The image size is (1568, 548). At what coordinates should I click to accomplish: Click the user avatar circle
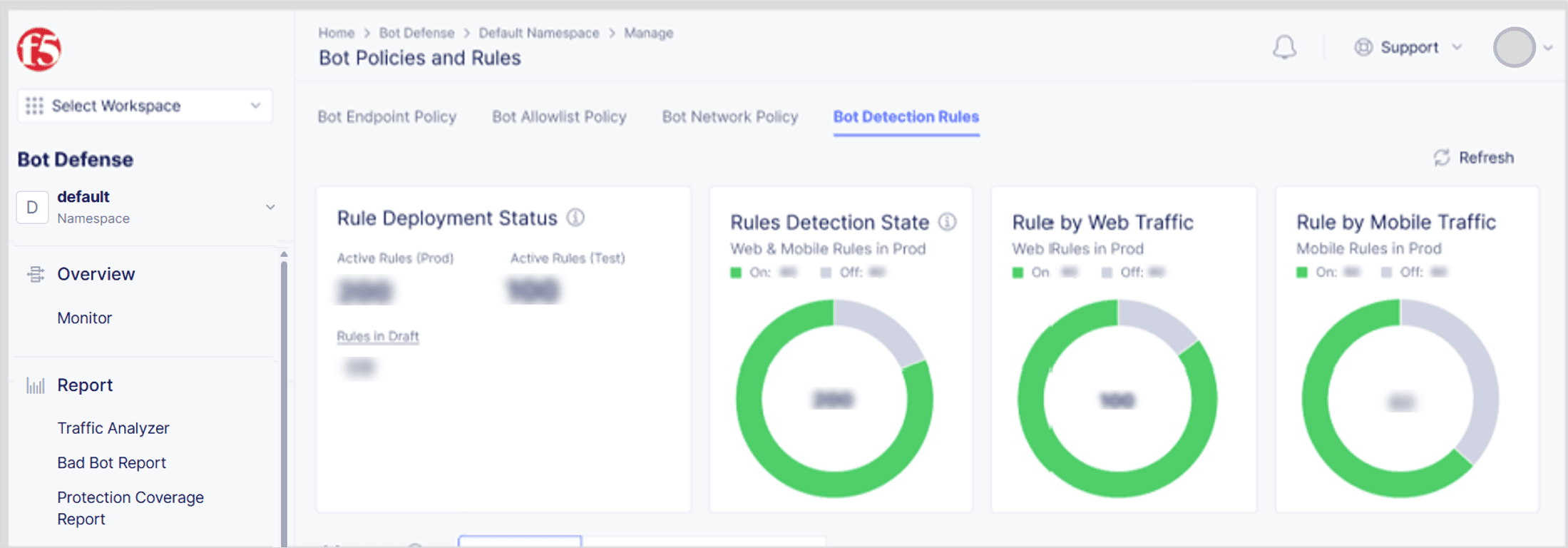pos(1514,48)
